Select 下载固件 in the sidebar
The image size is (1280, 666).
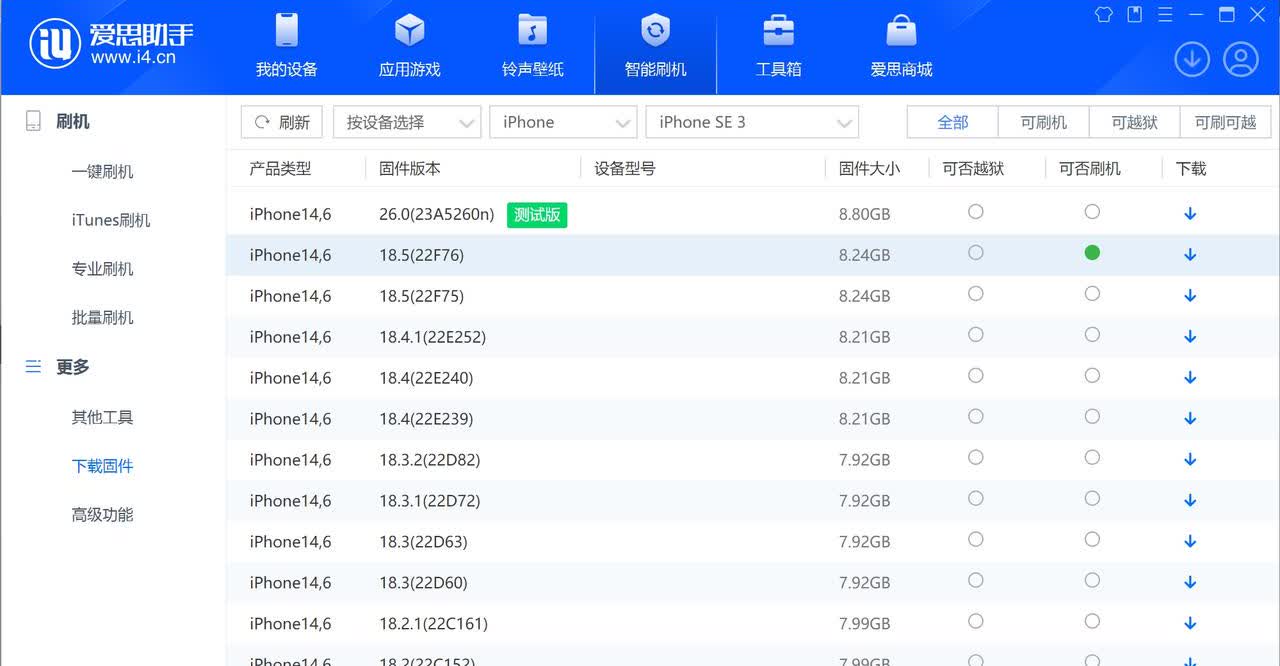coord(102,467)
